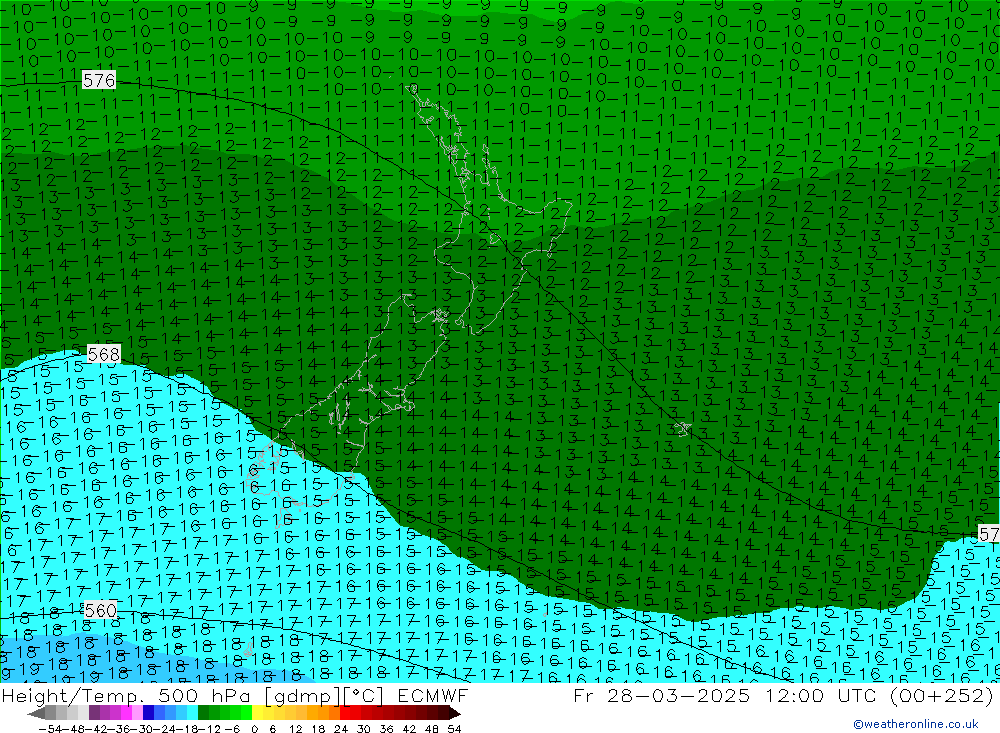Viewport: 1000px width, 733px height.
Task: Click the cut-off contour label at right edge
Action: pos(988,535)
